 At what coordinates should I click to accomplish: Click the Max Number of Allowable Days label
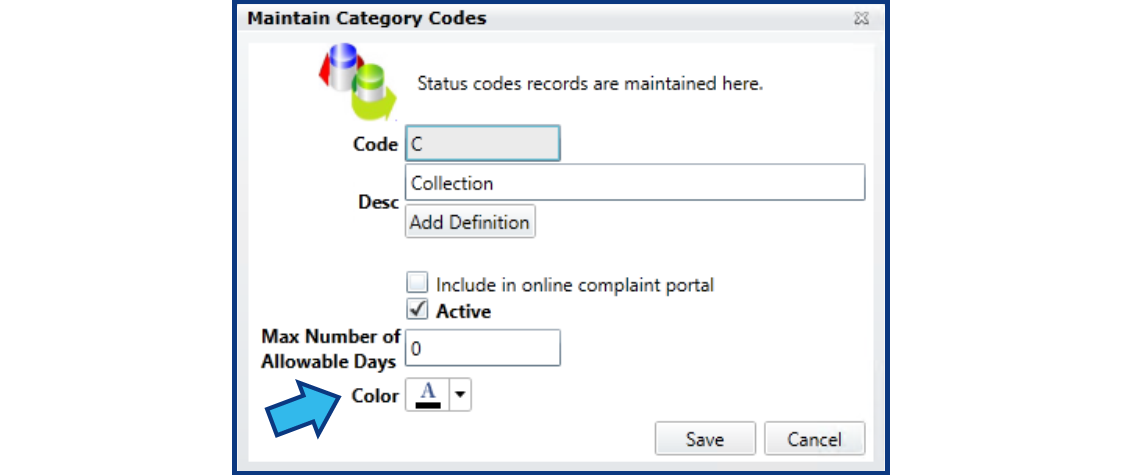(330, 349)
